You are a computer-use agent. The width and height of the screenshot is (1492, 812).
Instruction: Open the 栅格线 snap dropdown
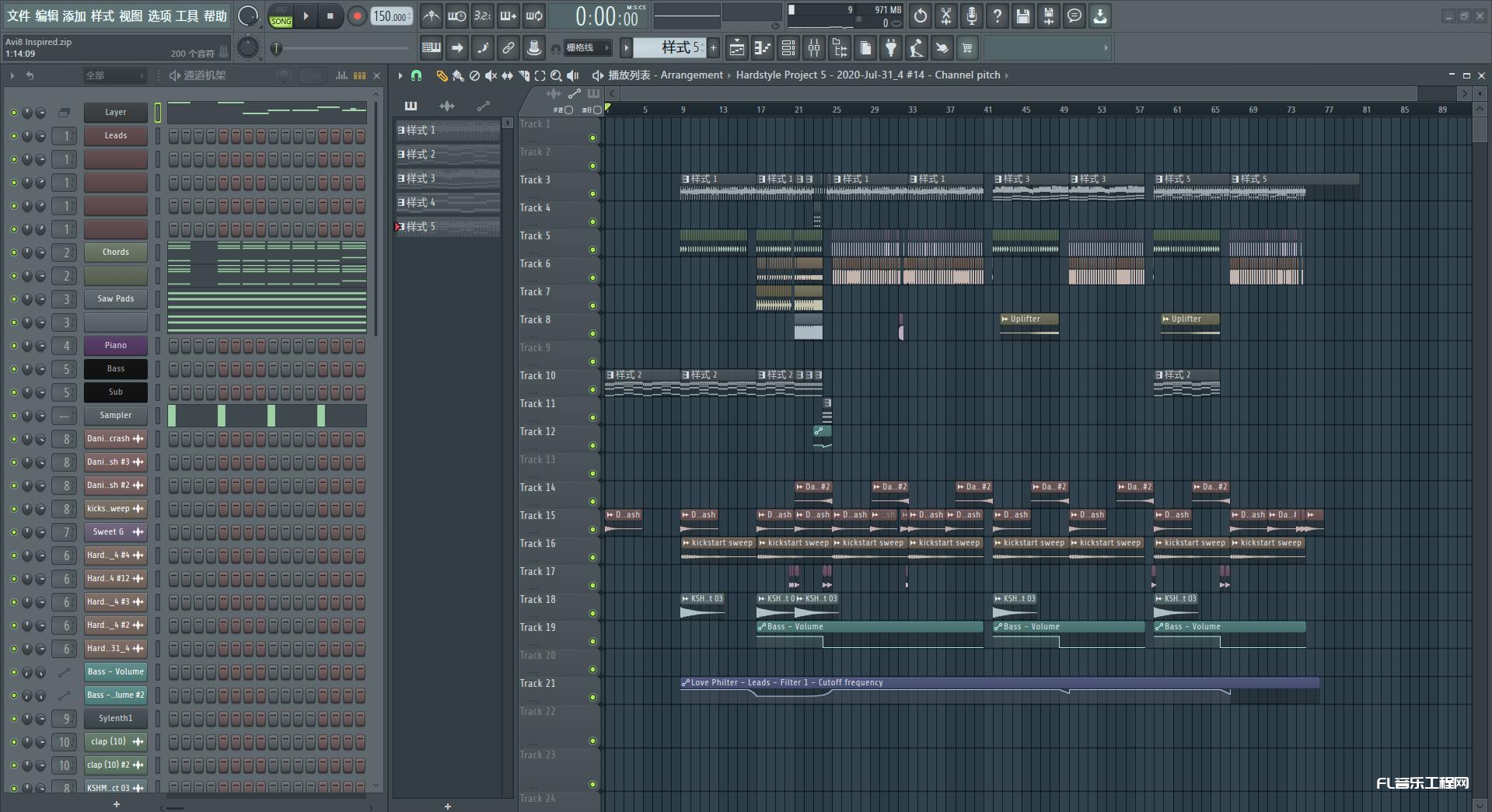click(589, 48)
